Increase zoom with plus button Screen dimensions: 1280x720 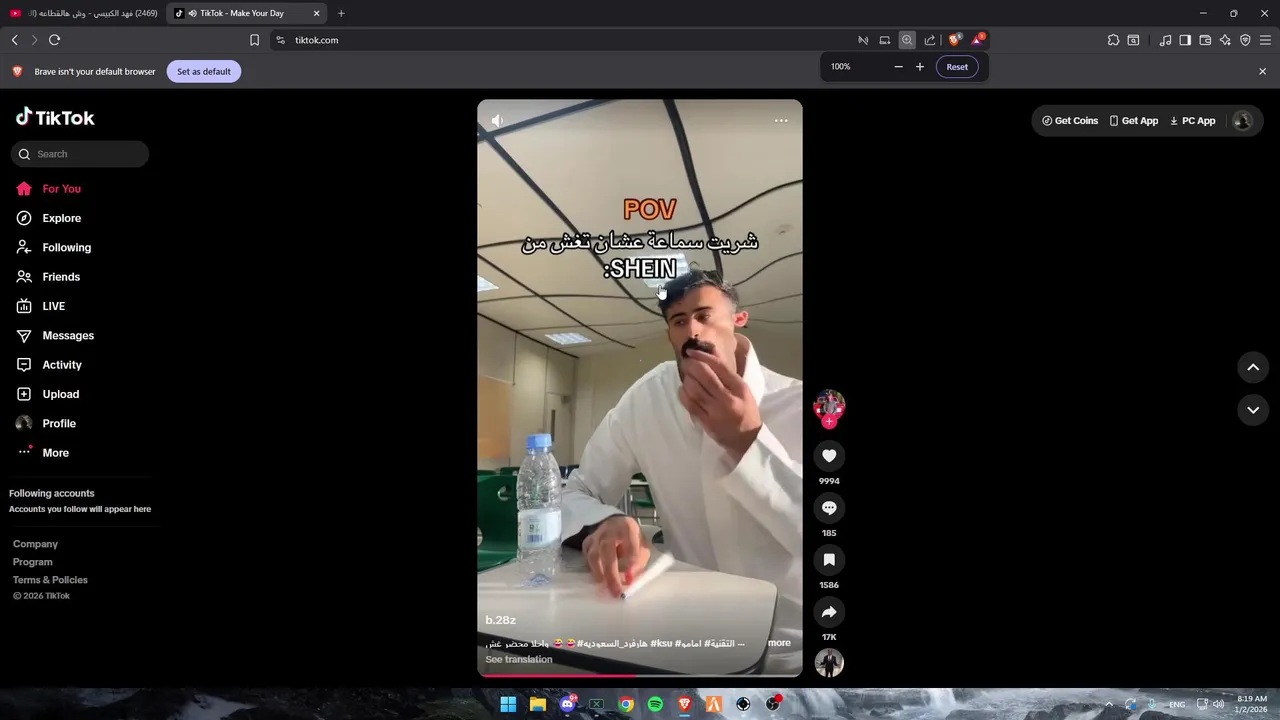pos(920,67)
